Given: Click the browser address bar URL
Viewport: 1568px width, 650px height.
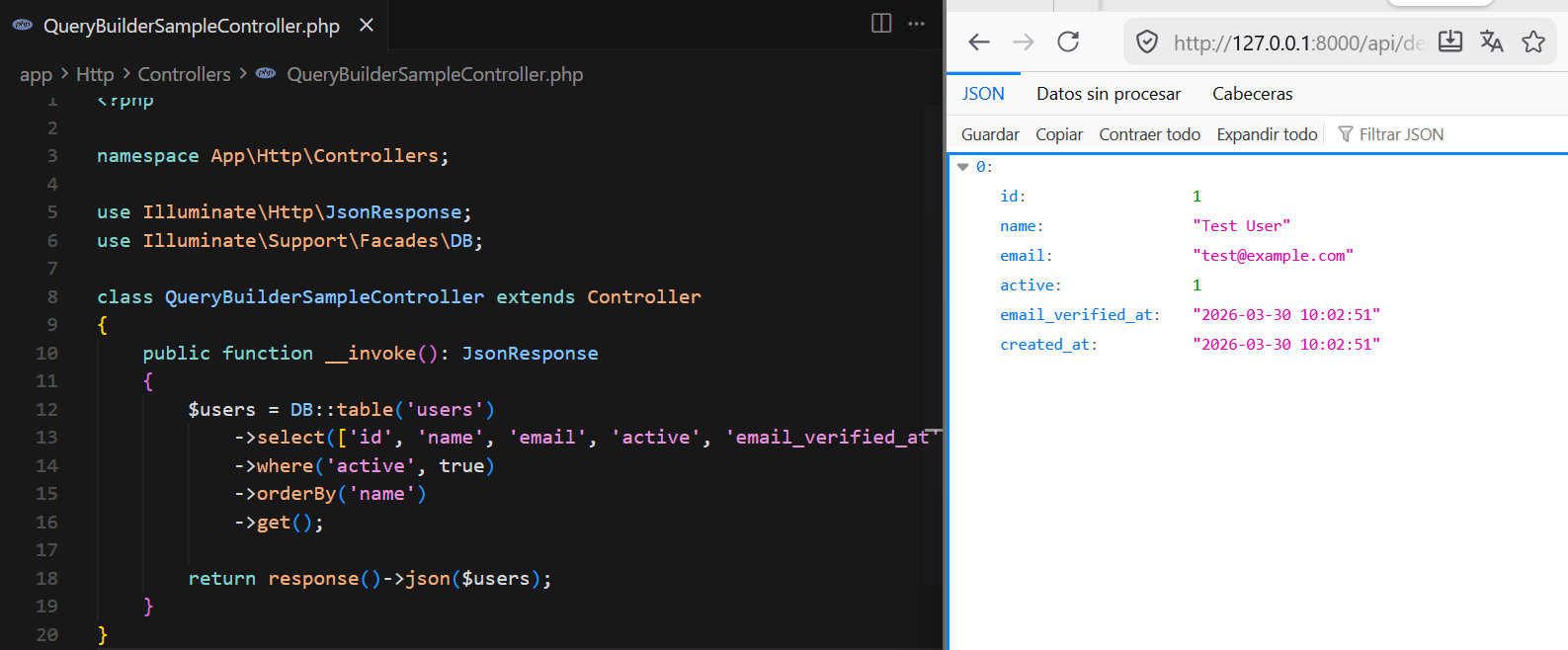Looking at the screenshot, I should [x=1298, y=42].
